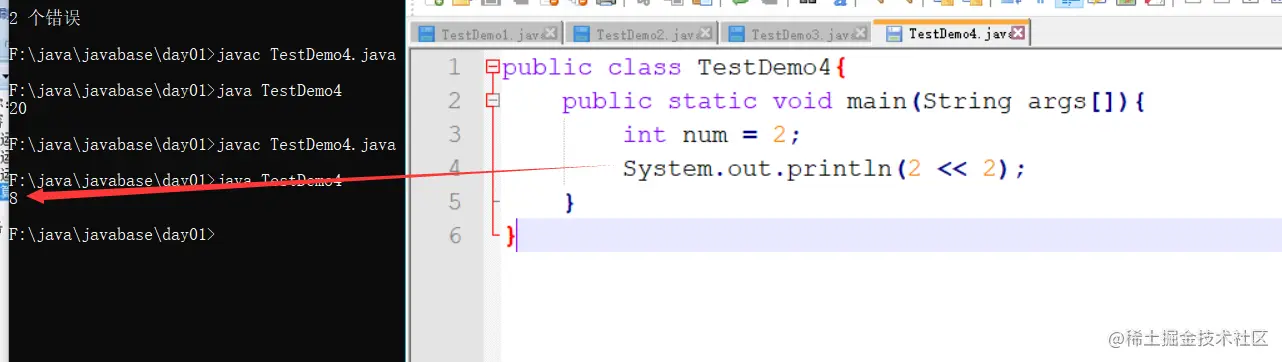Close the TestDemo2.java tab
Image resolution: width=1282 pixels, height=362 pixels.
[x=705, y=34]
